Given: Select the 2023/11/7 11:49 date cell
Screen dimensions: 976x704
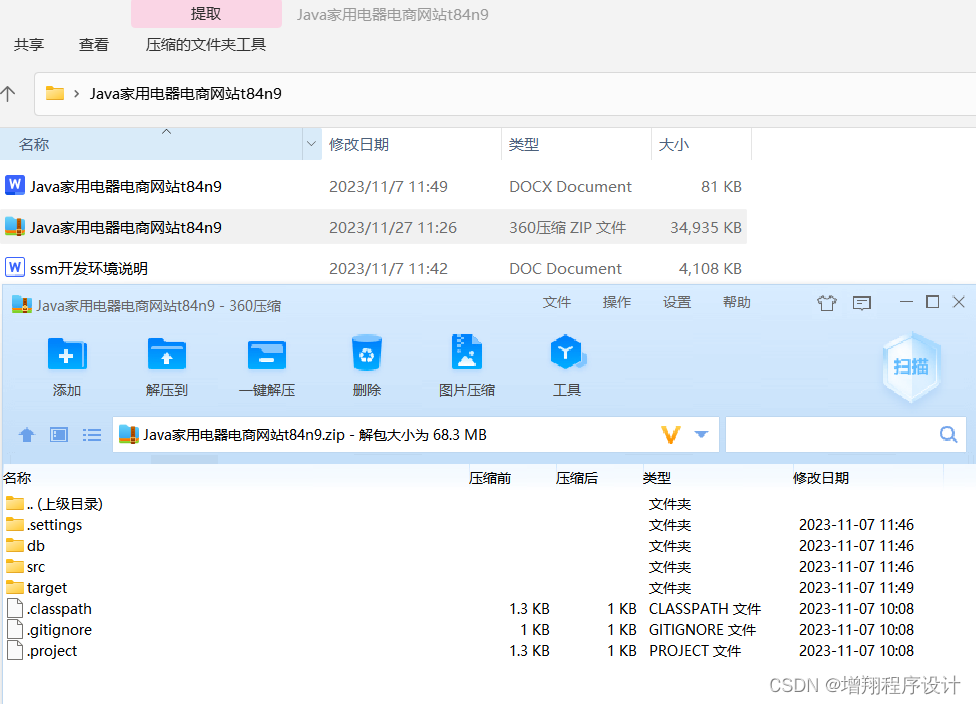Looking at the screenshot, I should 388,187.
